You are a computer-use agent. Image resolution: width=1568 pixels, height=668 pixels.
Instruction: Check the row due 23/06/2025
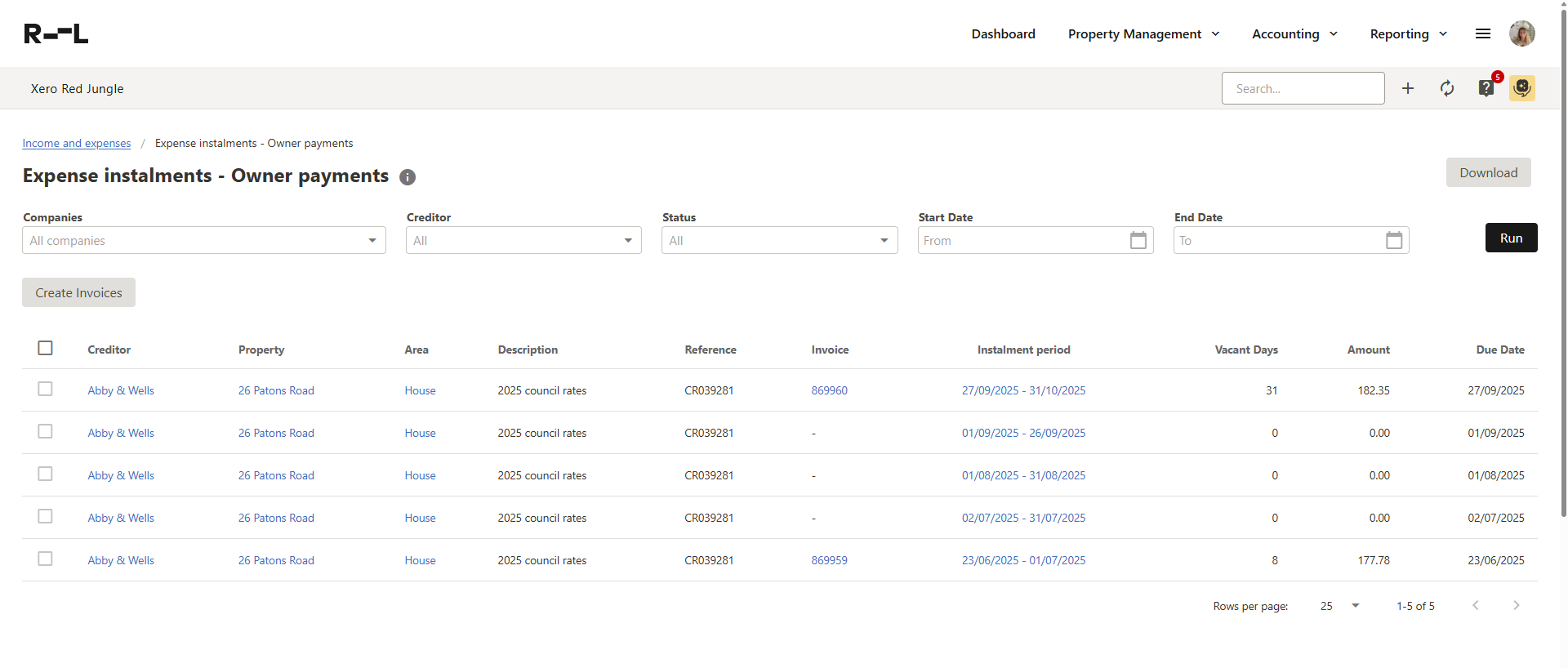tap(46, 559)
